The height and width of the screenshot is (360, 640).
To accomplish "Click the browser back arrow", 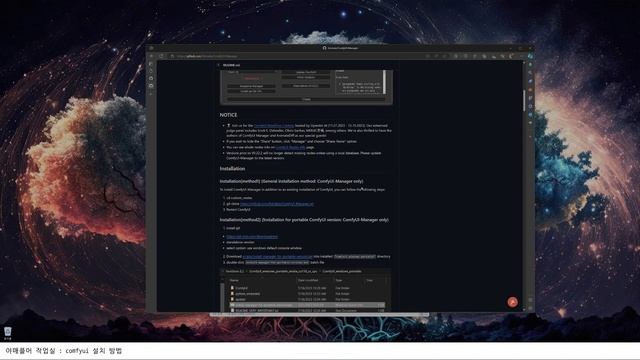I will click(151, 56).
